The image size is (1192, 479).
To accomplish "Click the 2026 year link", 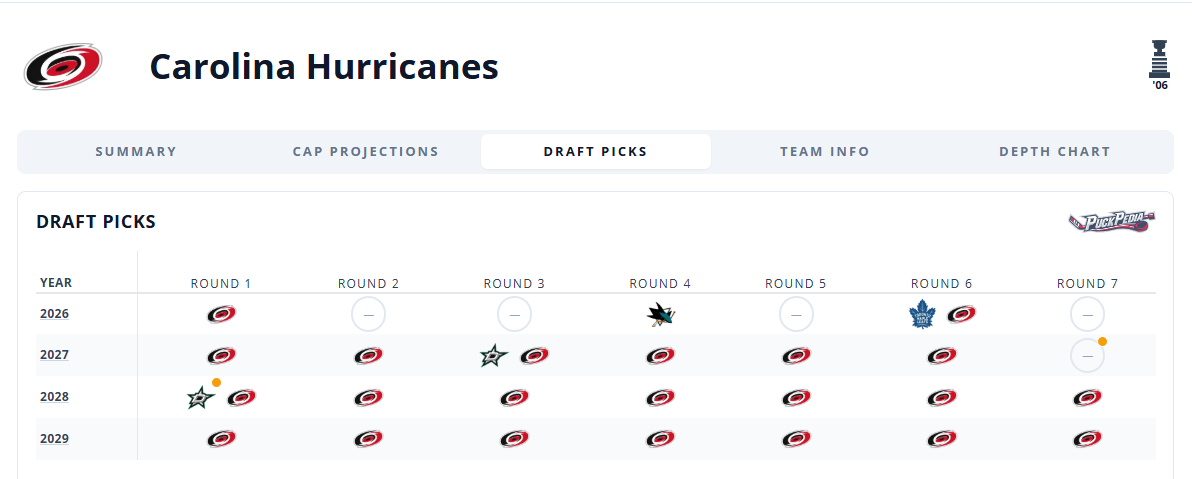I will [x=54, y=313].
